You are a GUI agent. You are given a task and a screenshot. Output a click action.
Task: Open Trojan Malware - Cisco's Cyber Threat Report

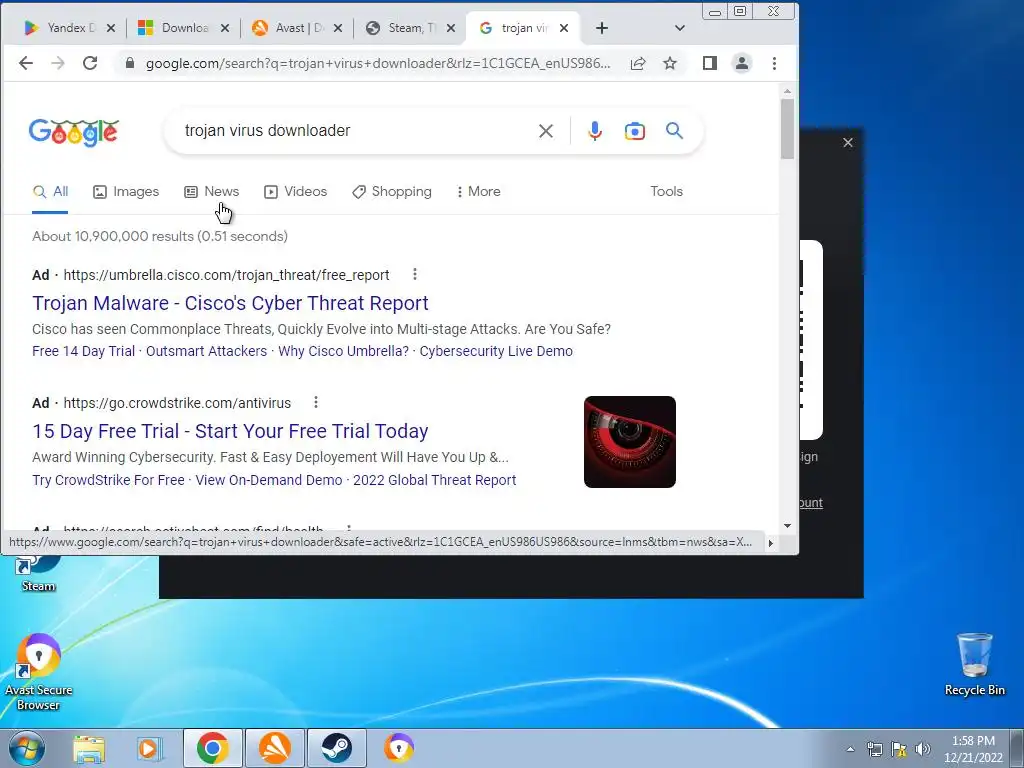click(231, 303)
